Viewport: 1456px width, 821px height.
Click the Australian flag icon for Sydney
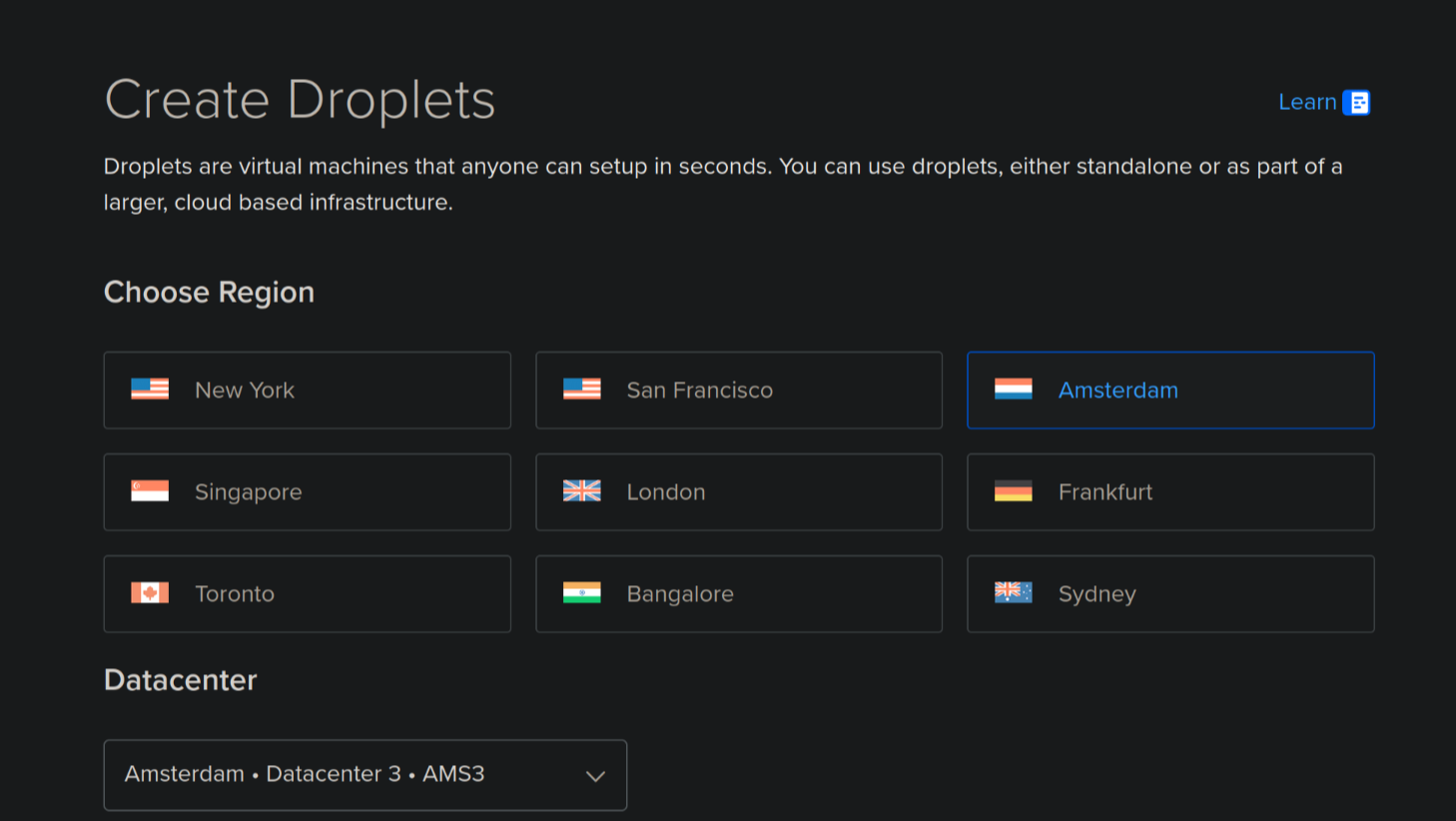tap(1013, 593)
